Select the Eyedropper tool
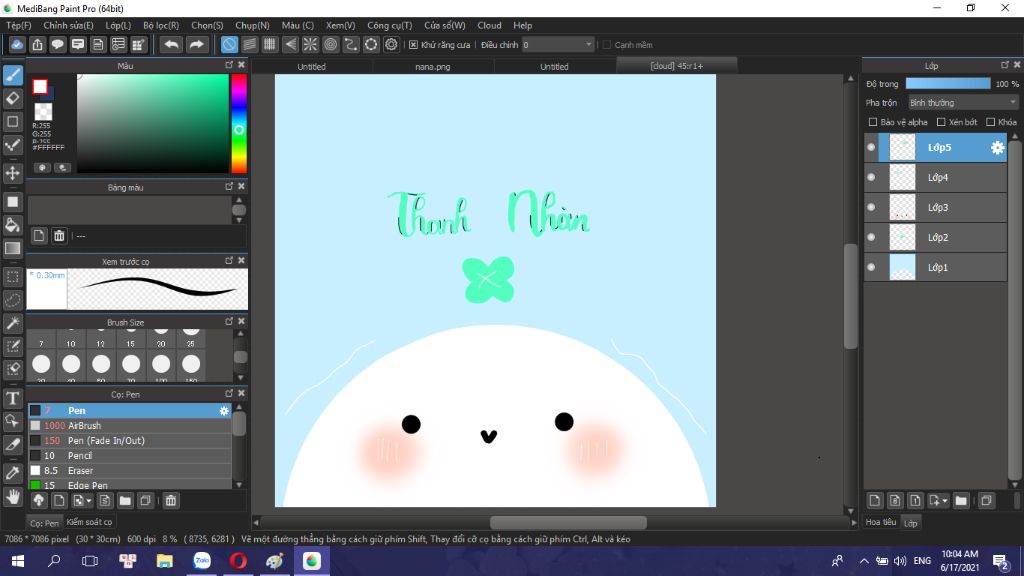Viewport: 1024px width, 576px height. tap(12, 473)
